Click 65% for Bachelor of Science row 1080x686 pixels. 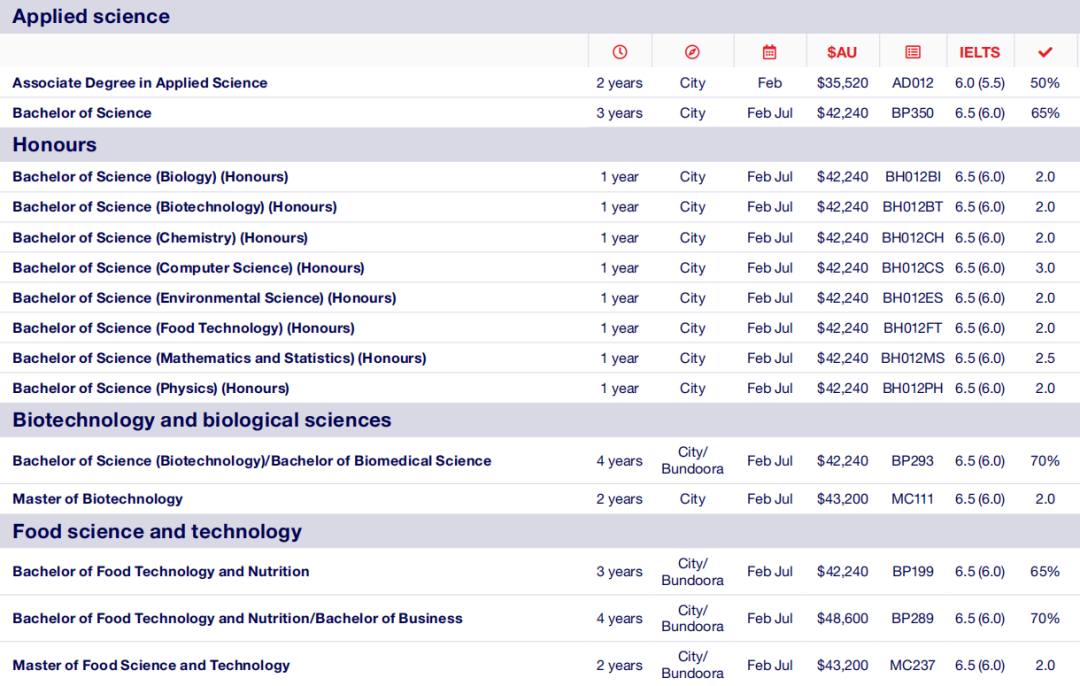(x=1045, y=113)
